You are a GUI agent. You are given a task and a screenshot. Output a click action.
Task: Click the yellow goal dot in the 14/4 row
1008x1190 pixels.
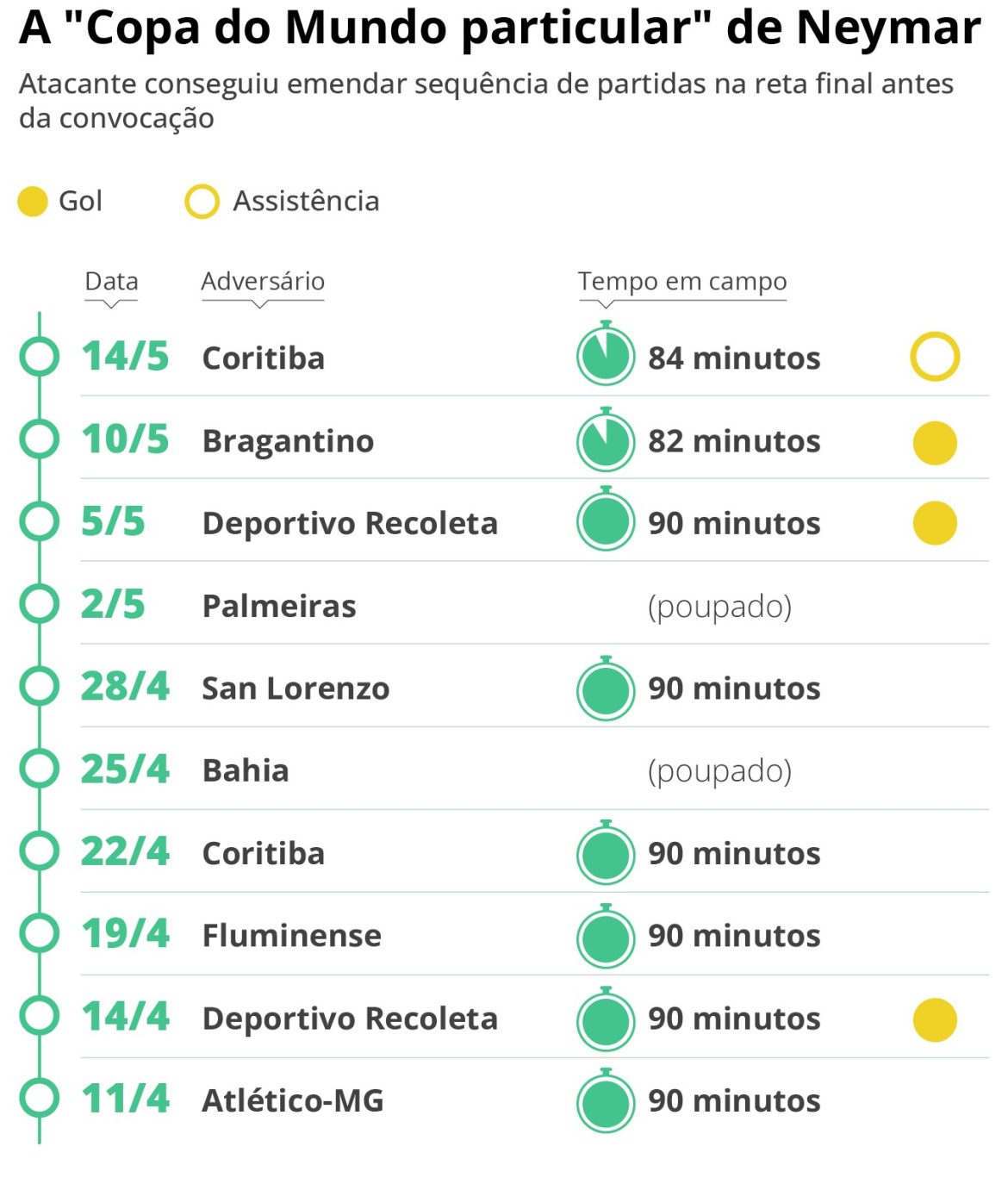click(x=935, y=1019)
